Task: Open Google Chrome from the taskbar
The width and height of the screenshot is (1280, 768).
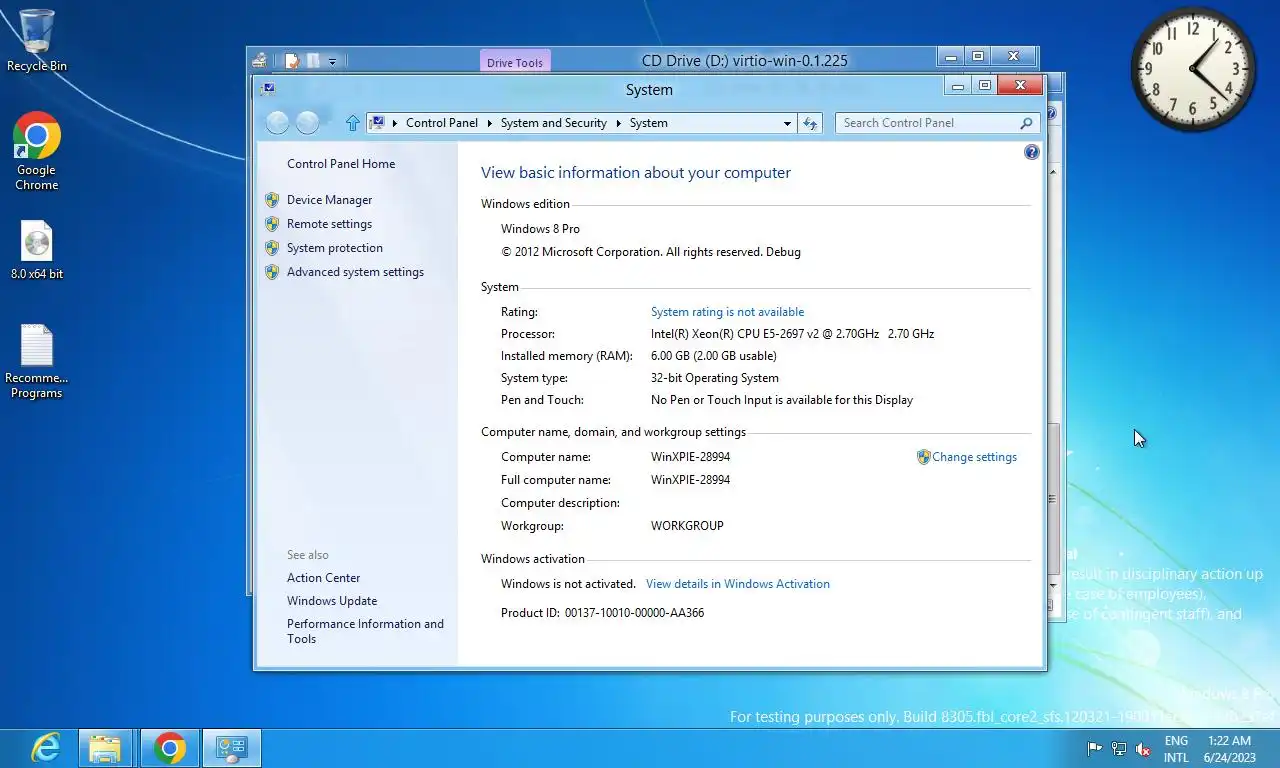Action: 170,748
